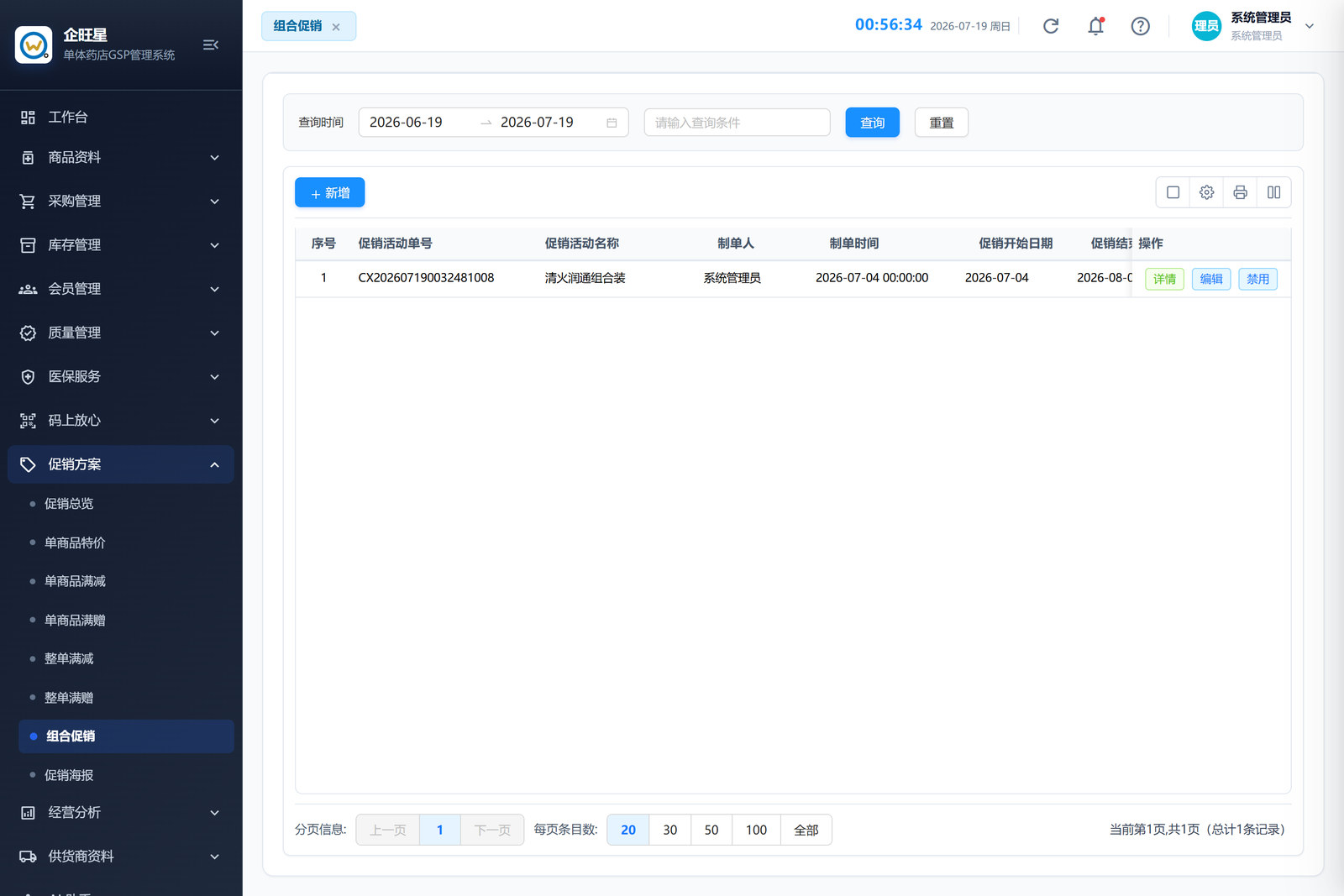Open 详情 for 清火润通组合装

[x=1164, y=279]
